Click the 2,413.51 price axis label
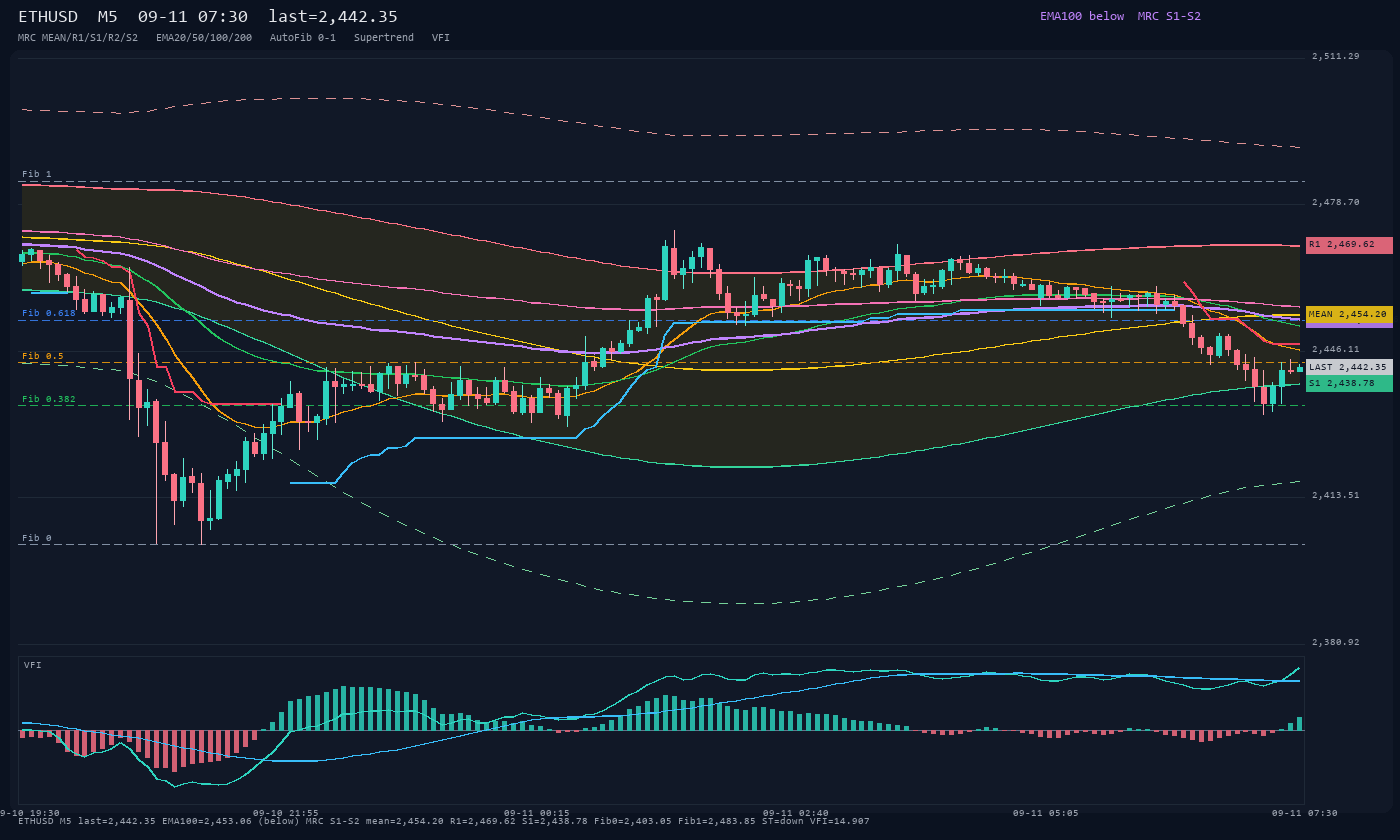Screen dimensions: 1400x840 point(1336,495)
